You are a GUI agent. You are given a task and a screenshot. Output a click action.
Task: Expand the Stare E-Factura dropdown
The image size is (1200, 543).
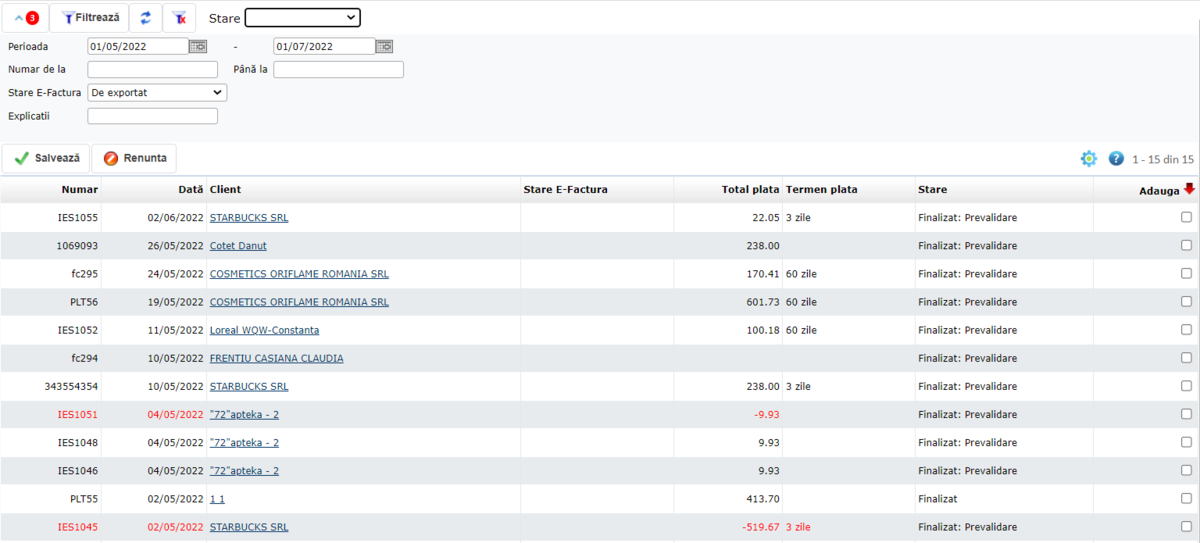[x=157, y=92]
